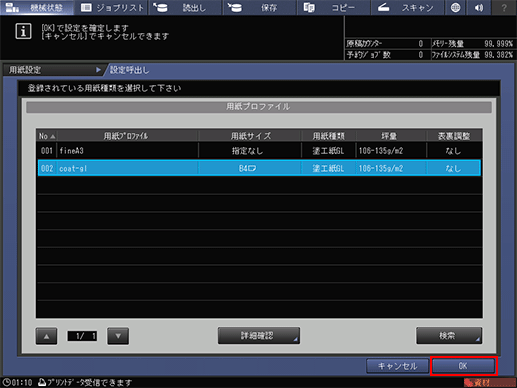517x388 pixels.
Task: Open help with the question mark icon
Action: coord(504,7)
